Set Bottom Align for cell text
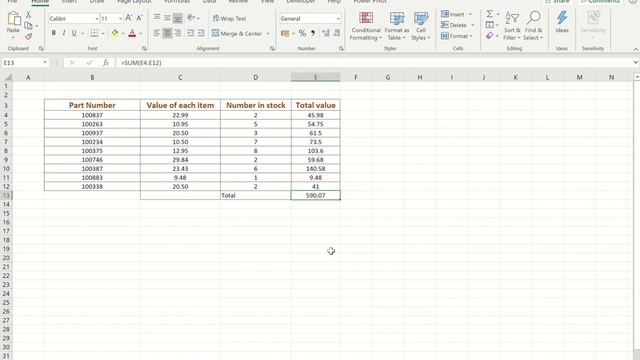This screenshot has width=640, height=360. click(x=178, y=18)
